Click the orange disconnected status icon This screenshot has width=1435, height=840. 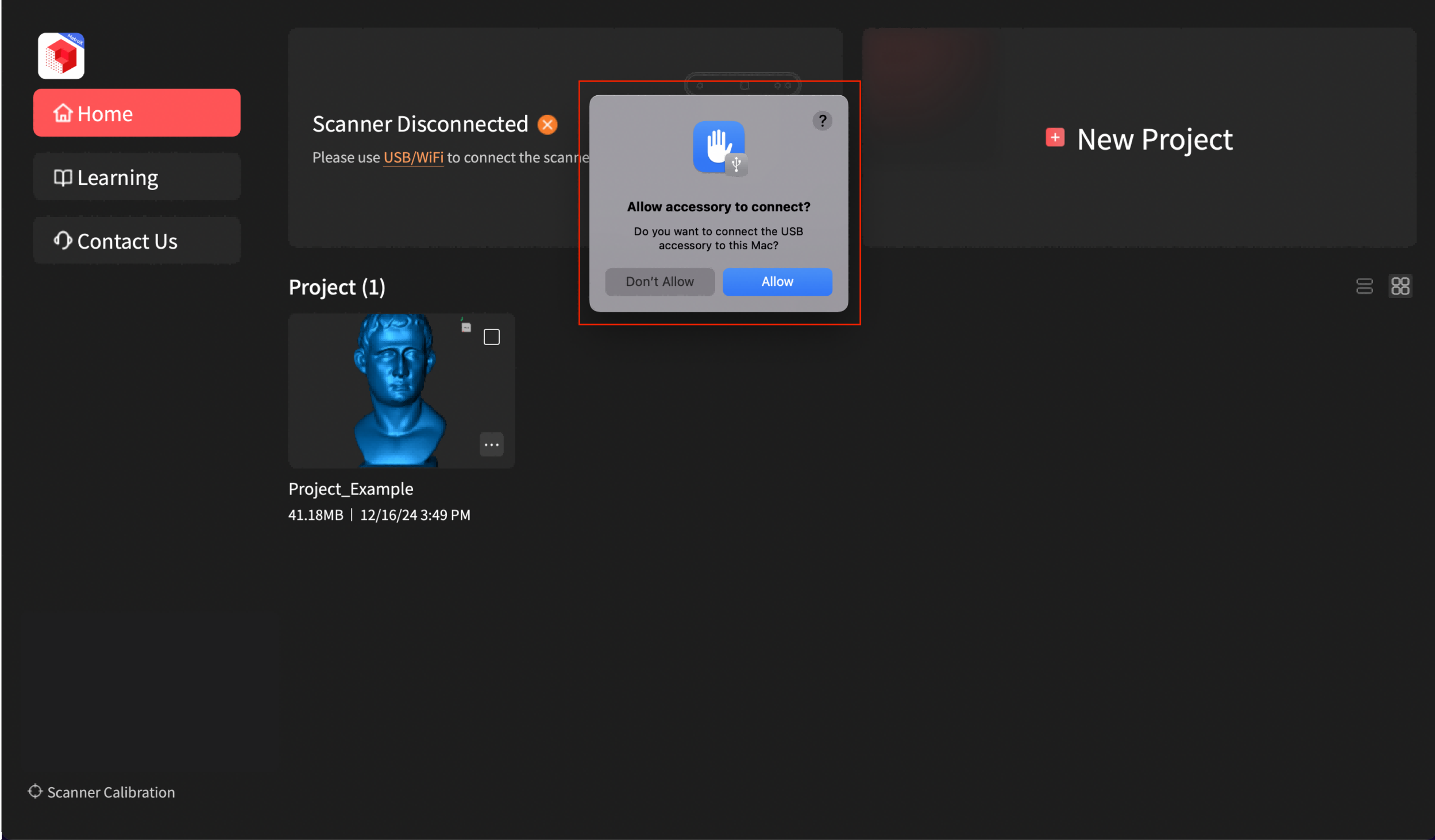point(547,125)
